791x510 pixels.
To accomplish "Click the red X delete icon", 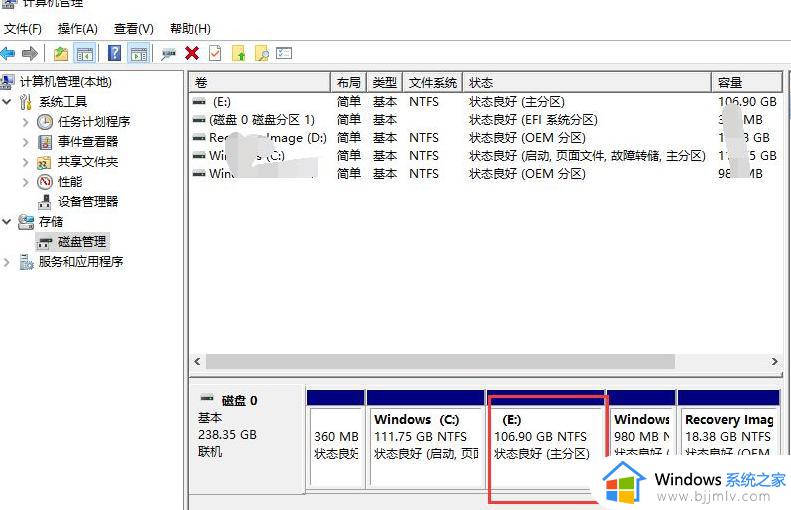I will coord(192,53).
